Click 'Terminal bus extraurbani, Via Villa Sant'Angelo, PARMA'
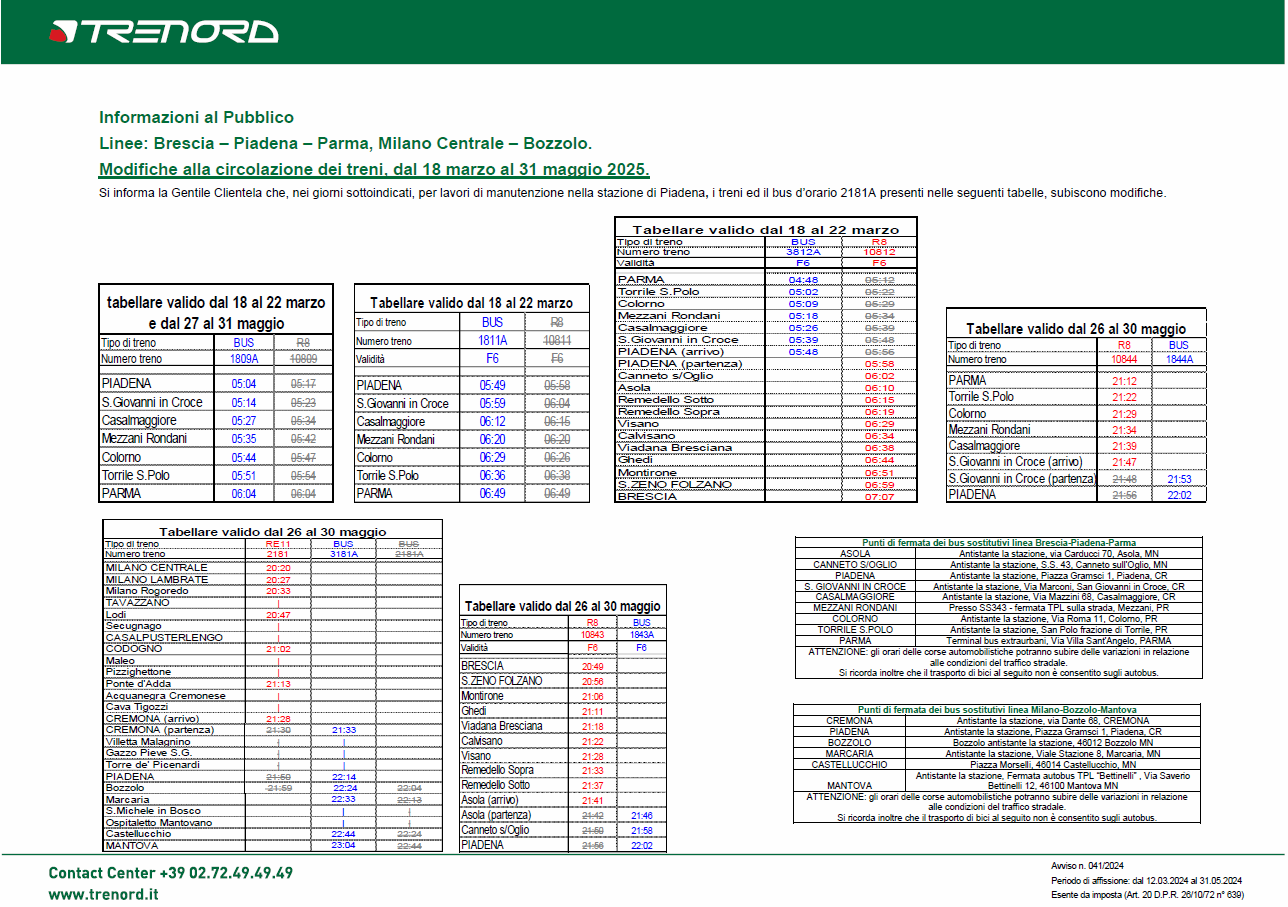 click(1057, 640)
